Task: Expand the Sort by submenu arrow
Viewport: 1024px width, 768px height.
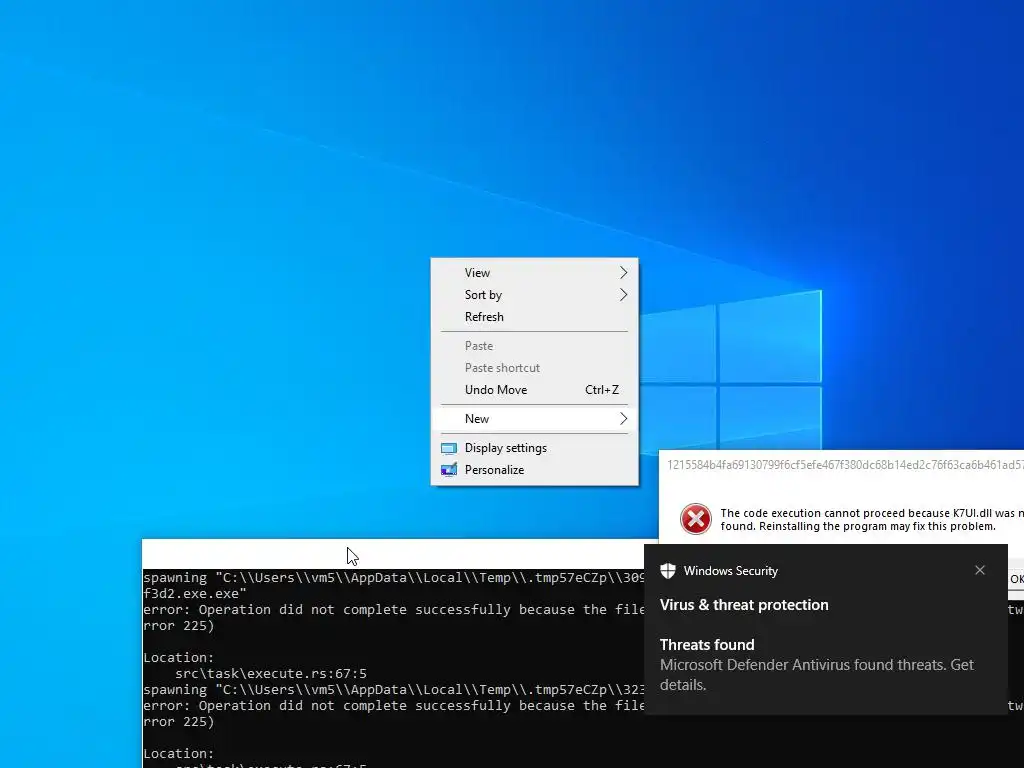Action: [623, 295]
